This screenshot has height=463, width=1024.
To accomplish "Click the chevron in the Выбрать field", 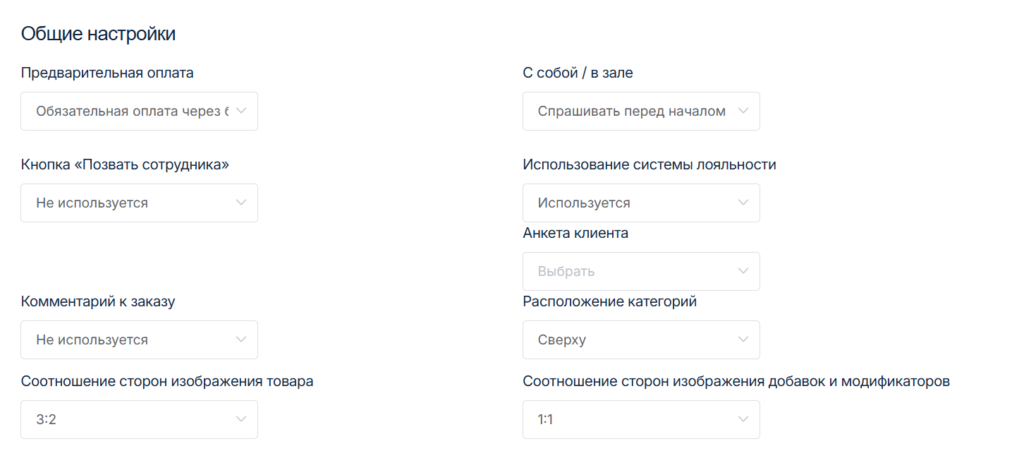I will tap(742, 271).
